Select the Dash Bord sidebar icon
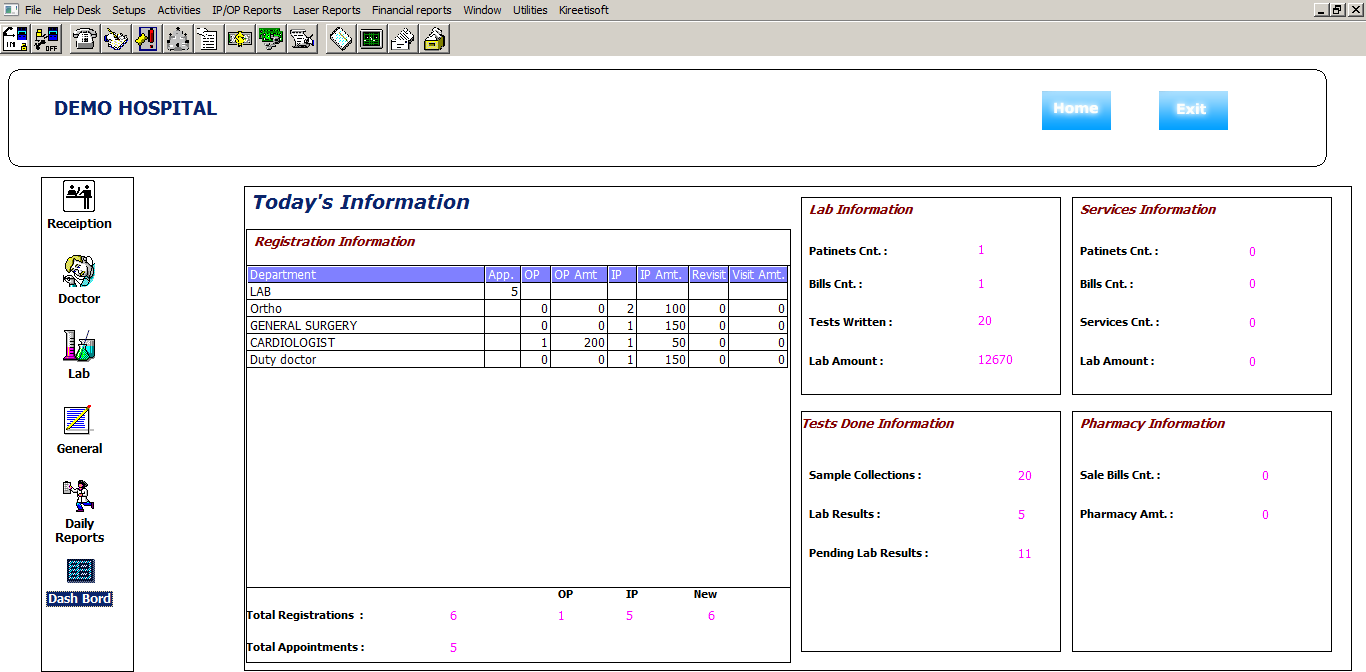This screenshot has width=1366, height=672. pyautogui.click(x=79, y=572)
